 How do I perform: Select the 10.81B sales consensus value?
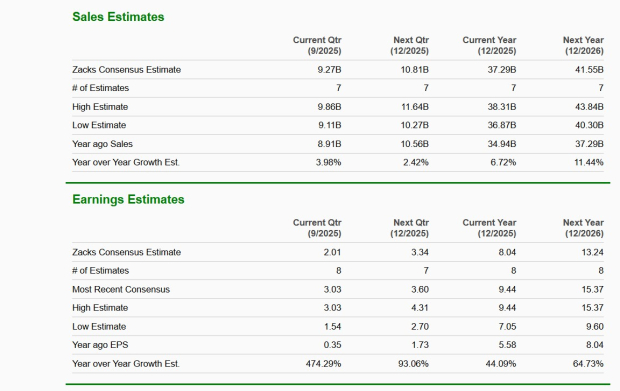414,70
